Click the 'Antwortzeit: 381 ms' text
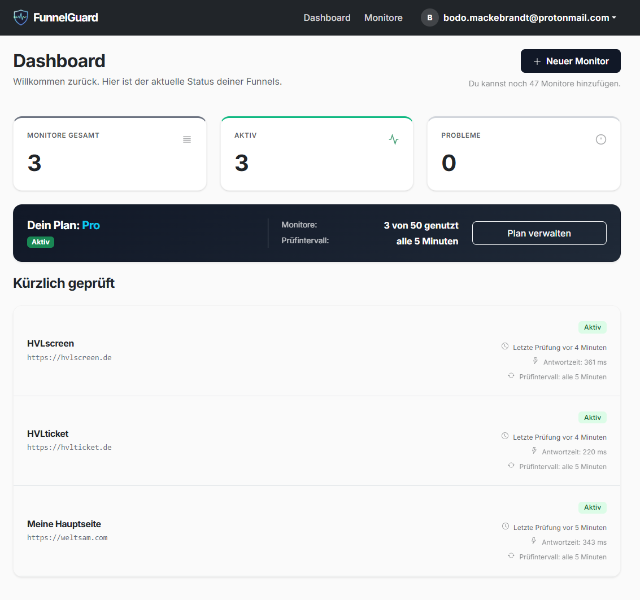640x600 pixels. 575,362
